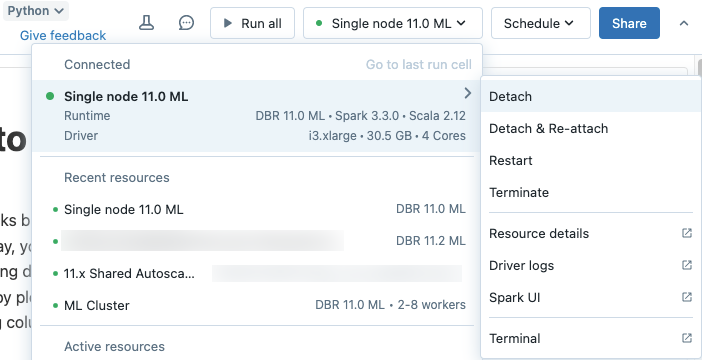Open the Single node 11.0 ML cluster dropdown

point(393,23)
